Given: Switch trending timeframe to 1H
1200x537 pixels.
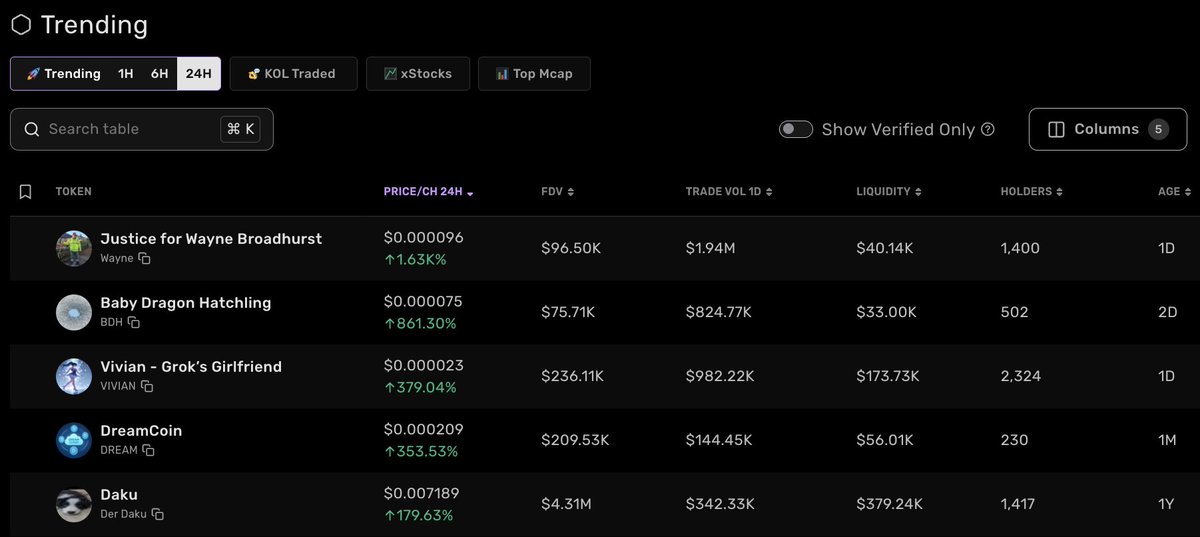Looking at the screenshot, I should tap(126, 74).
